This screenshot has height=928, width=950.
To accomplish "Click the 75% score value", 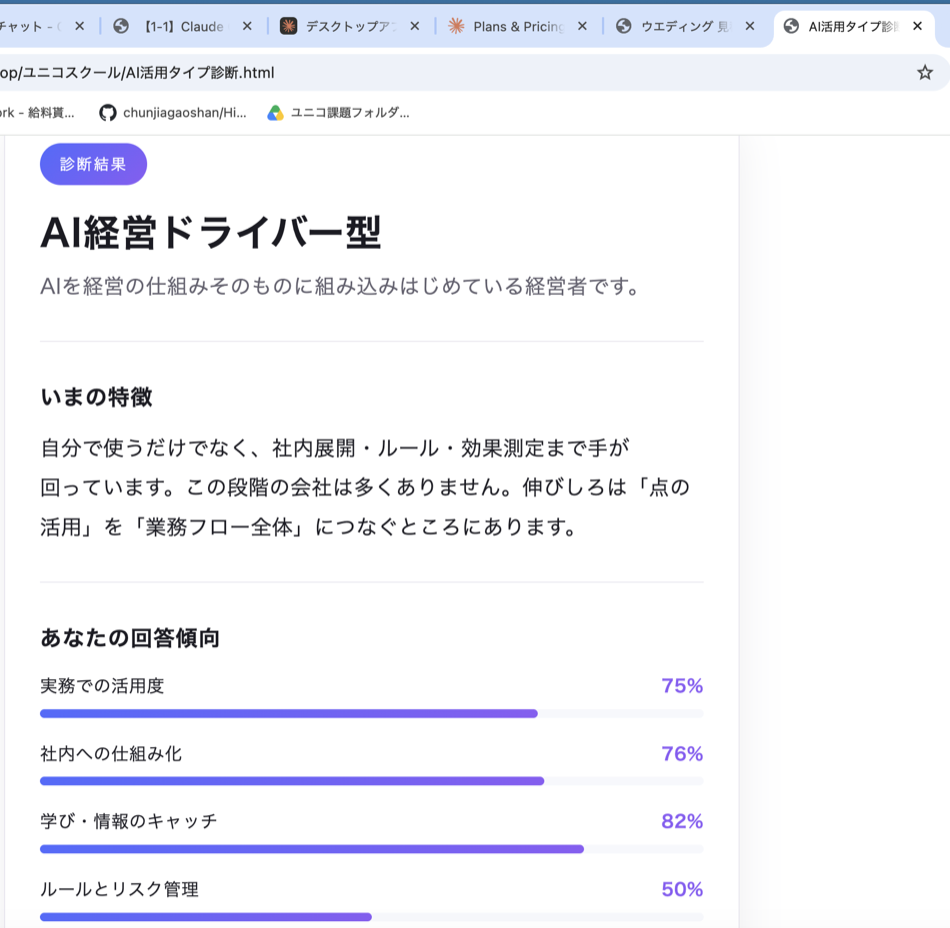I will click(682, 686).
